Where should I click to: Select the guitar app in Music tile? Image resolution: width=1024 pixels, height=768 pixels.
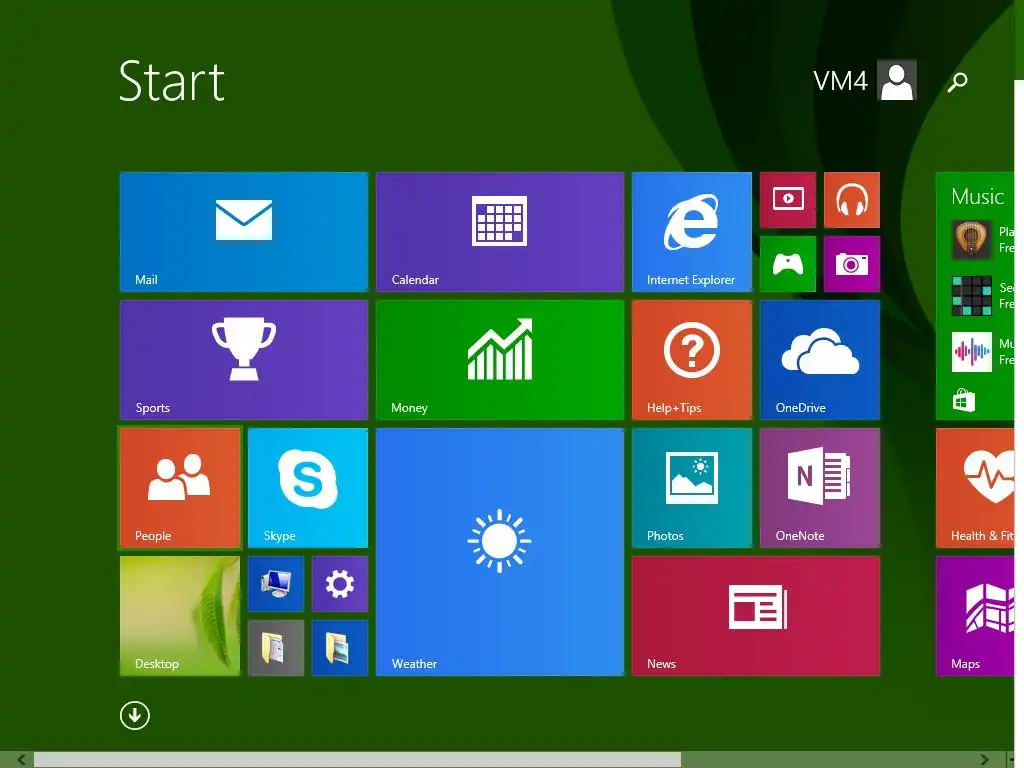(972, 240)
